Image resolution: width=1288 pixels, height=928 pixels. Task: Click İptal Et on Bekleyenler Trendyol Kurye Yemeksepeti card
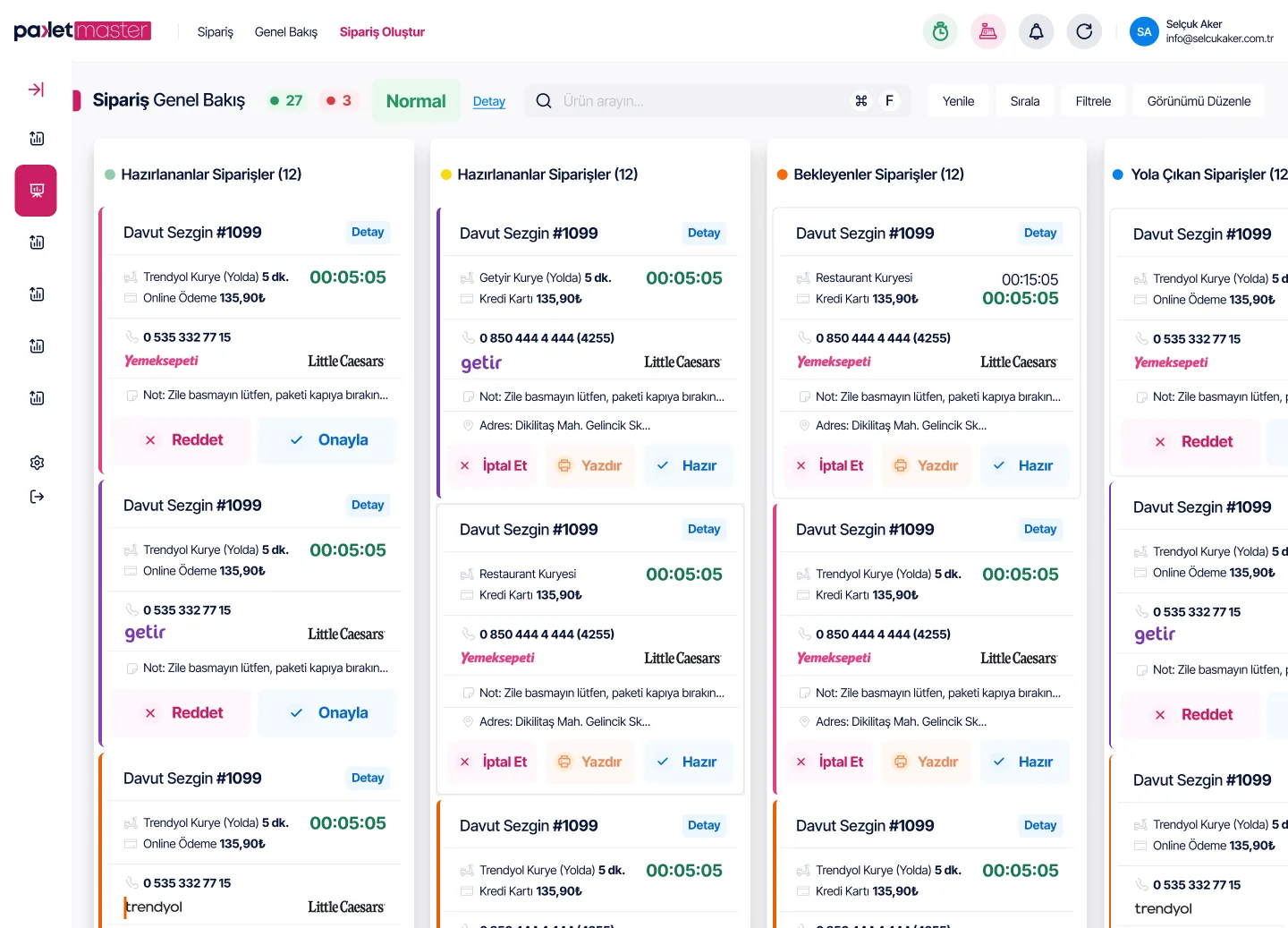pos(829,762)
